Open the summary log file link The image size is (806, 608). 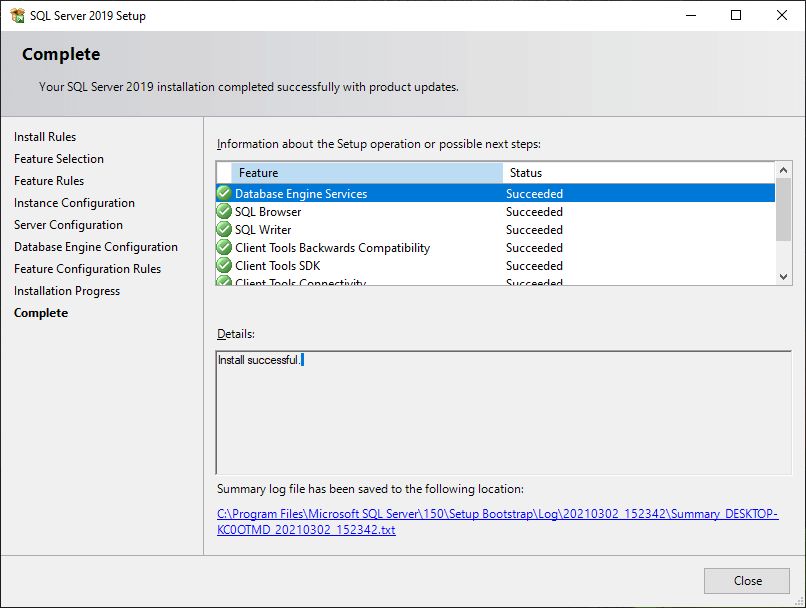tap(498, 522)
